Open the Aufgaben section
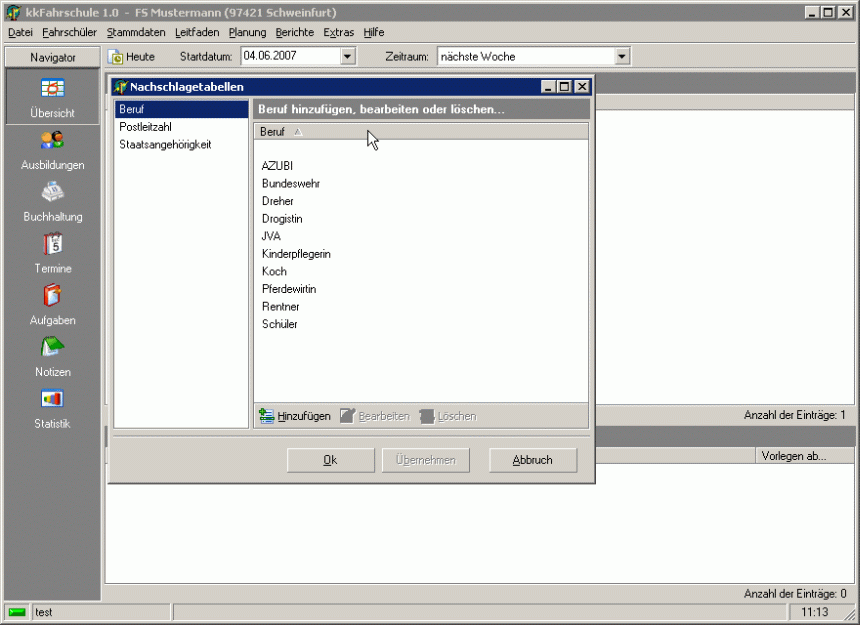Viewport: 860px width, 625px height. pos(52,297)
